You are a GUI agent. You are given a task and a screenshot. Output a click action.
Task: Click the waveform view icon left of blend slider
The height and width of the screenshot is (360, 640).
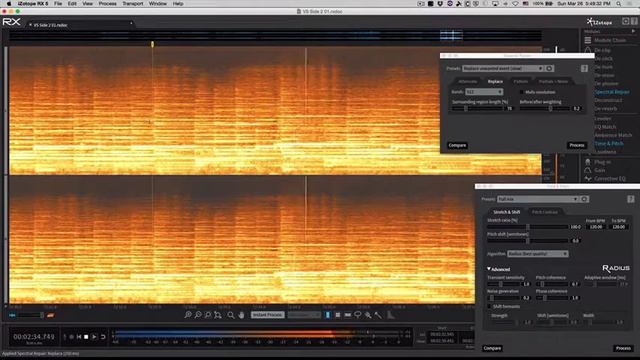[12, 315]
